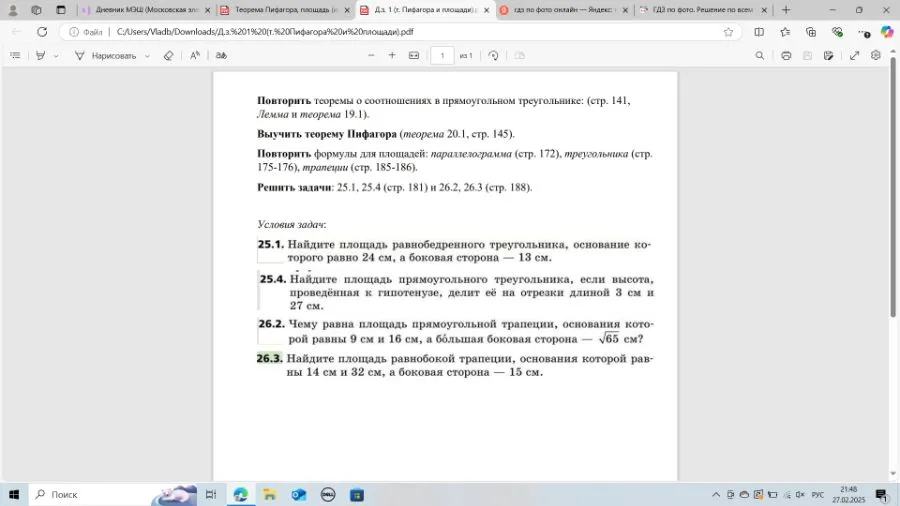The image size is (900, 506).
Task: Click the translate icon in PDF toolbar
Action: pyautogui.click(x=221, y=56)
